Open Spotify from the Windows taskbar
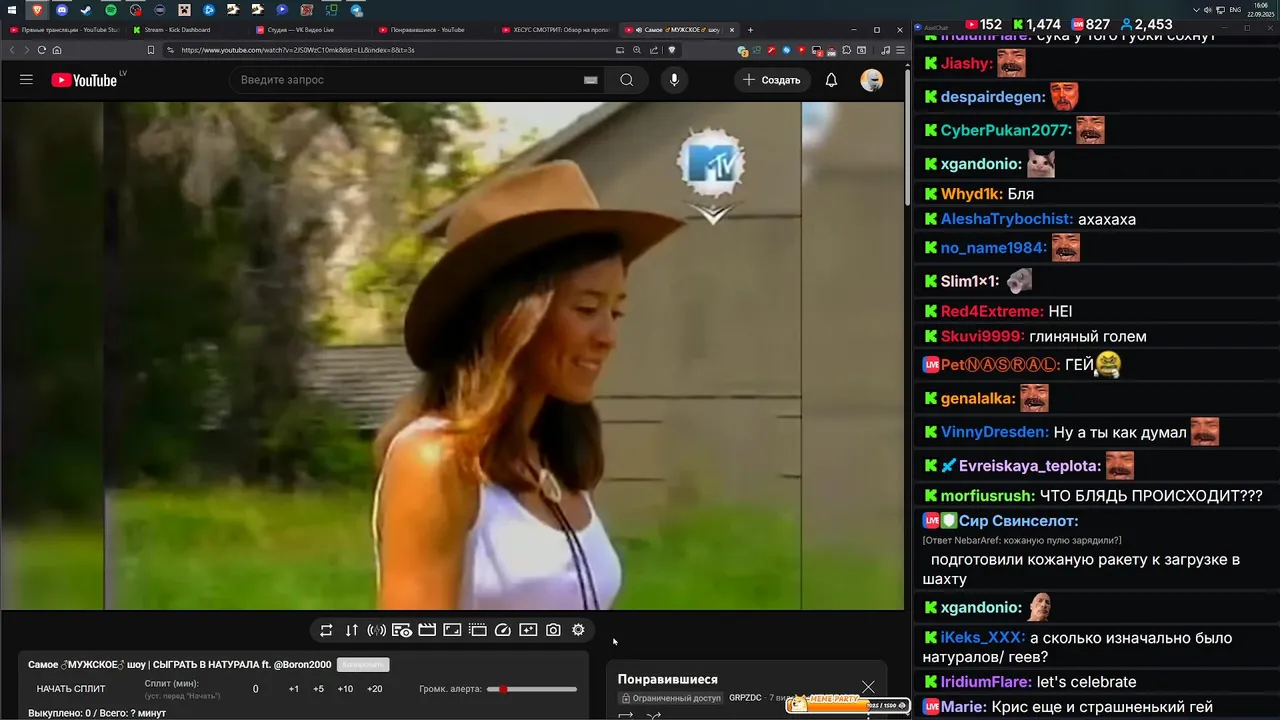Image resolution: width=1280 pixels, height=720 pixels. pyautogui.click(x=110, y=10)
